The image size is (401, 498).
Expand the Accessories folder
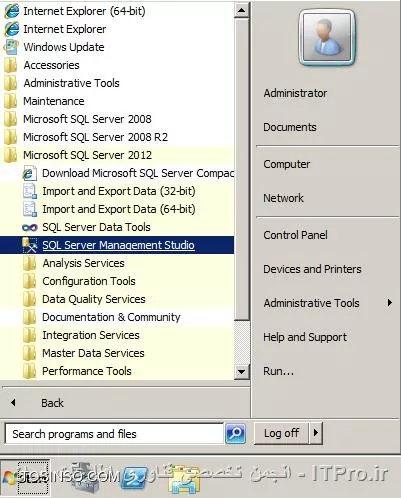point(117,65)
